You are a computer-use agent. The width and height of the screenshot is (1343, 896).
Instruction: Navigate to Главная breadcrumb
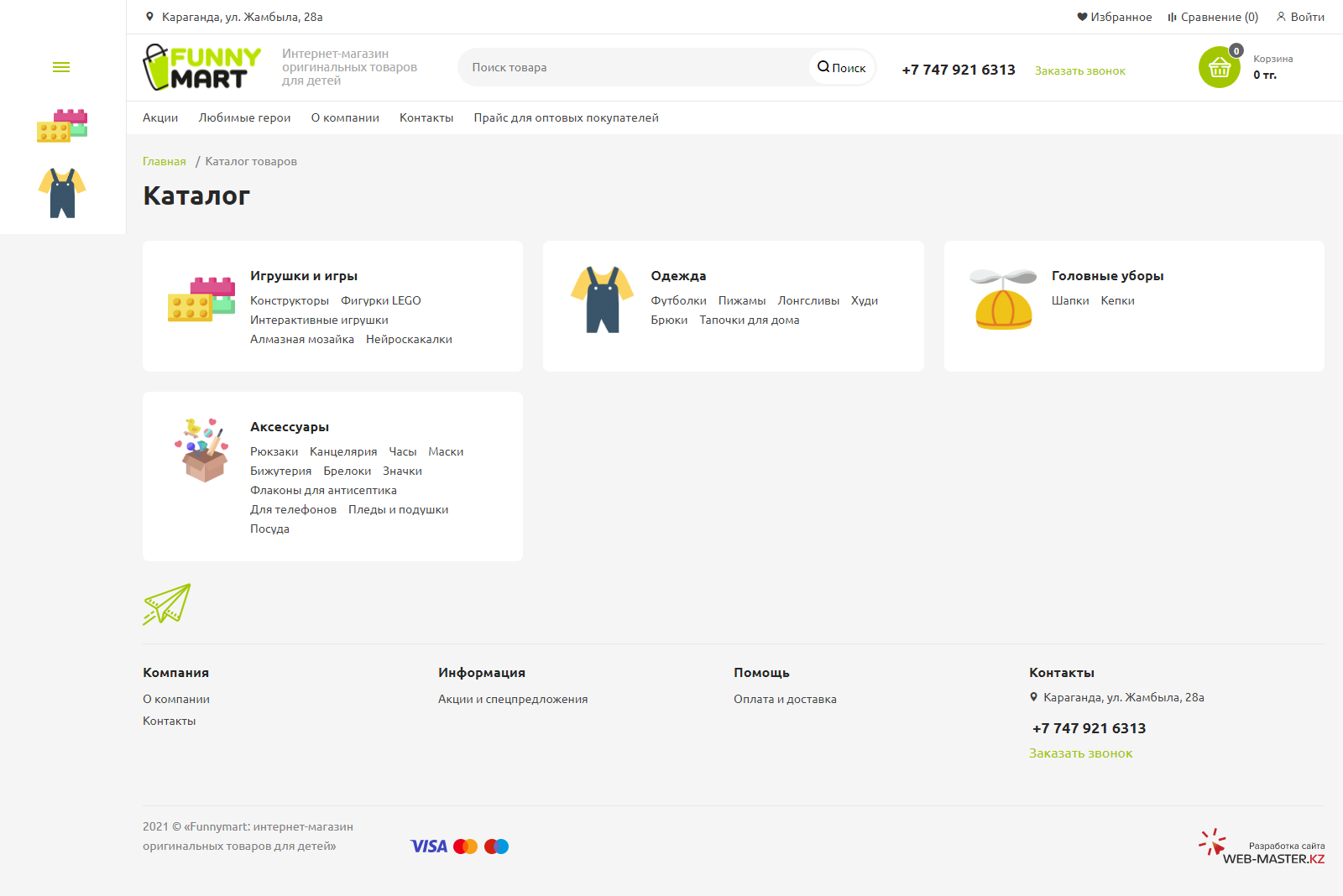coord(164,161)
